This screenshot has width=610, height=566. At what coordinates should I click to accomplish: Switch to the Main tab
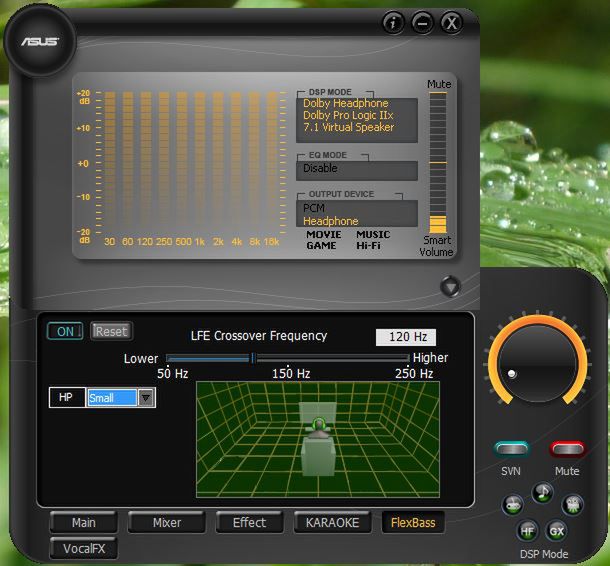pos(84,522)
